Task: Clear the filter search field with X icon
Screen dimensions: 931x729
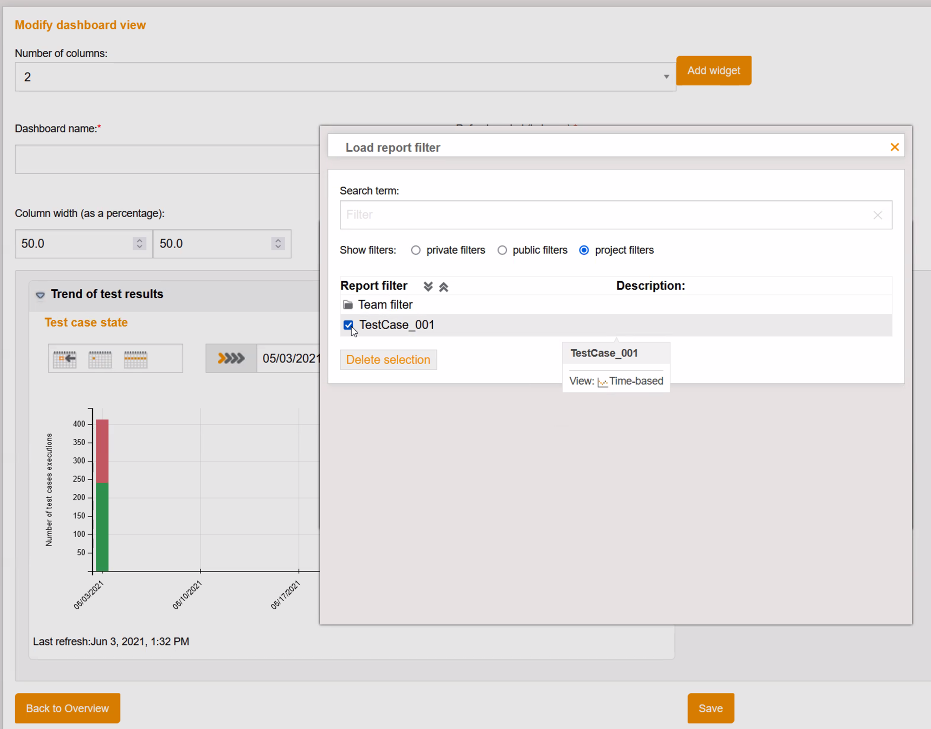Action: [878, 215]
